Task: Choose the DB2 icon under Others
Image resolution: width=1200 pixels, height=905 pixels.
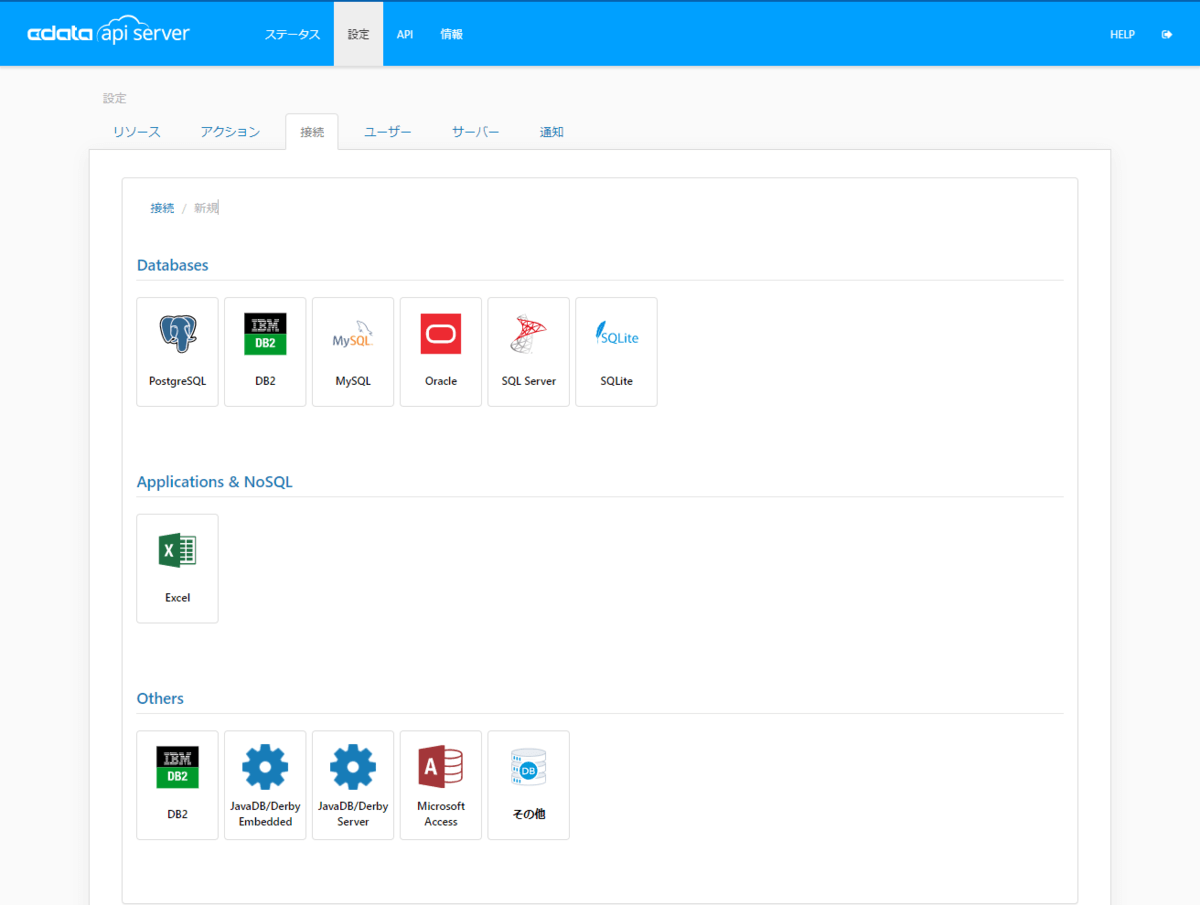Action: 177,785
